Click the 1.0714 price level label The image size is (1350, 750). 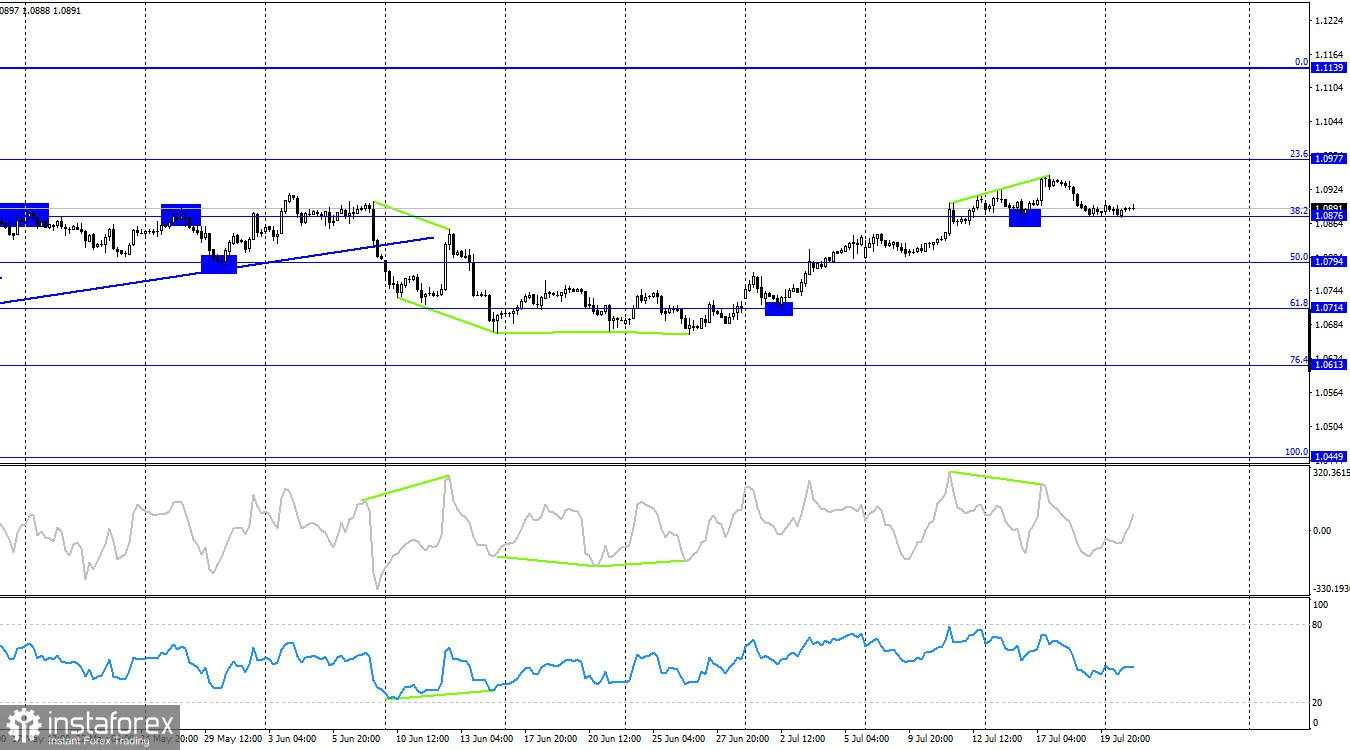click(x=1329, y=308)
